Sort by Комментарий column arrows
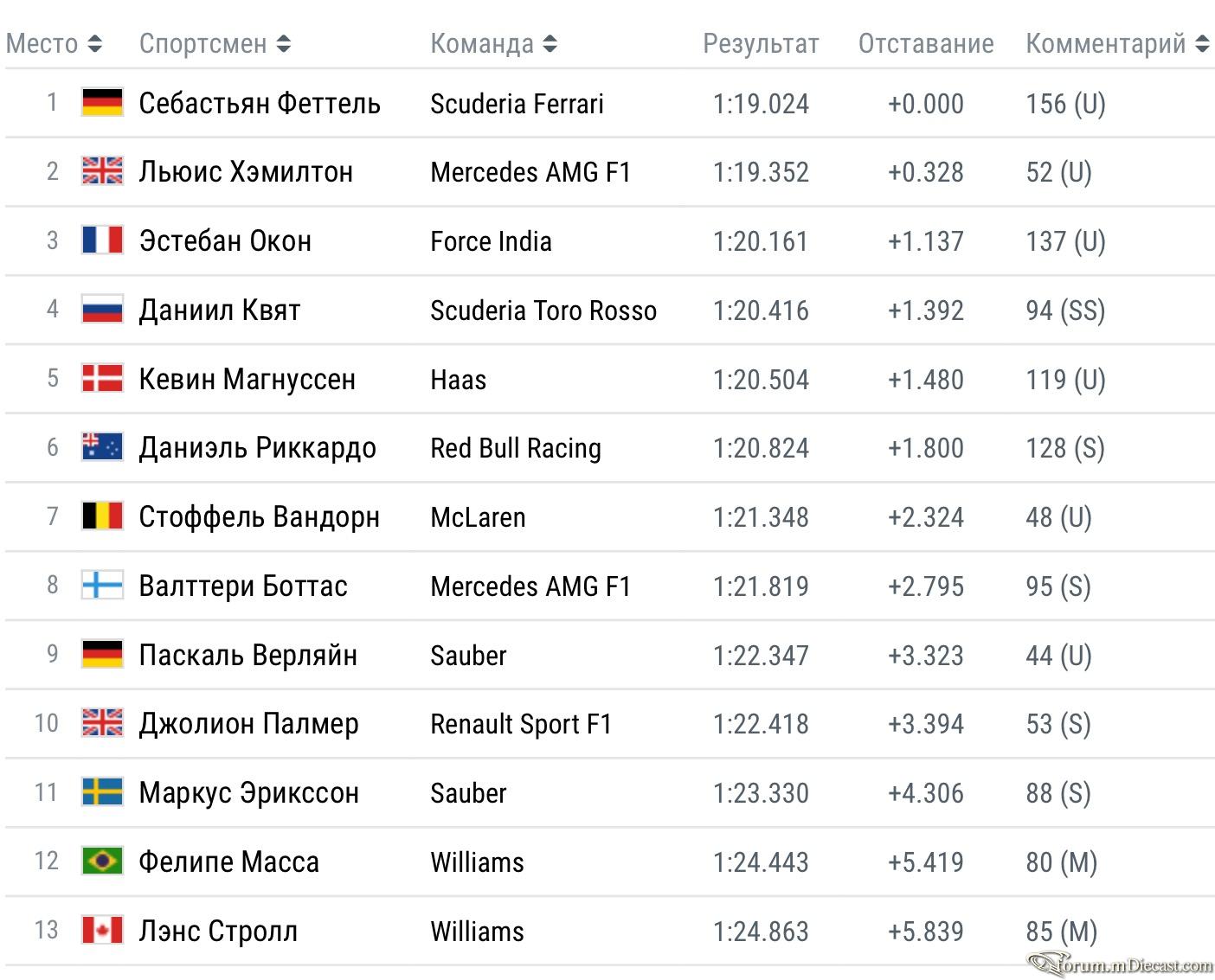 point(1202,43)
